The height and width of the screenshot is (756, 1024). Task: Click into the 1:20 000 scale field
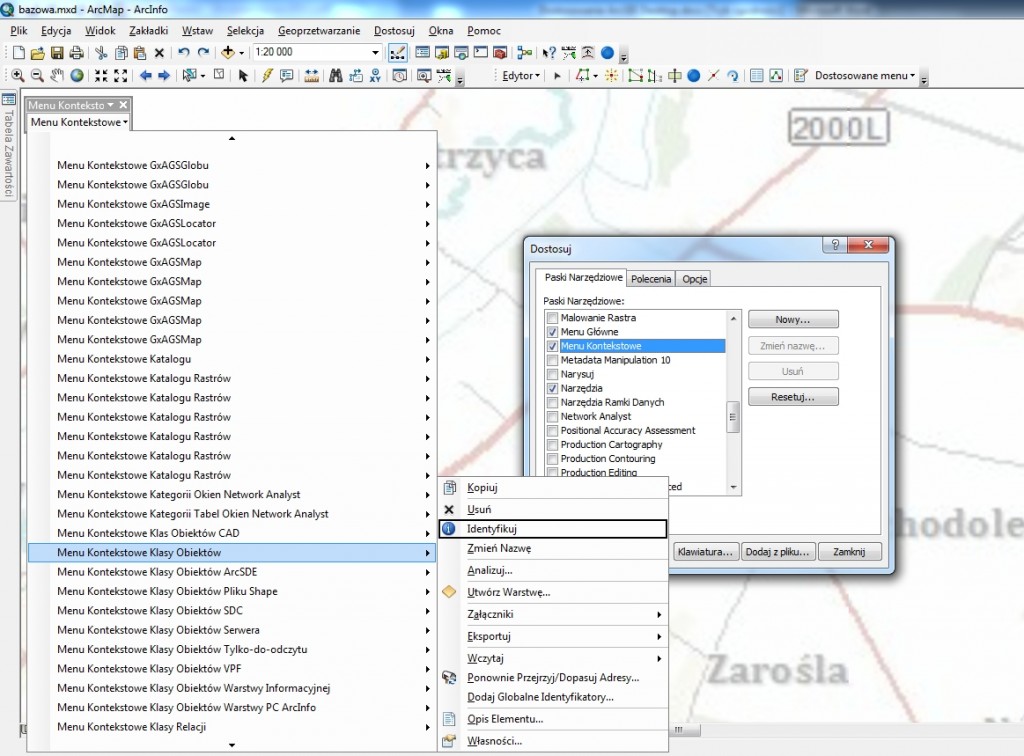coord(311,52)
